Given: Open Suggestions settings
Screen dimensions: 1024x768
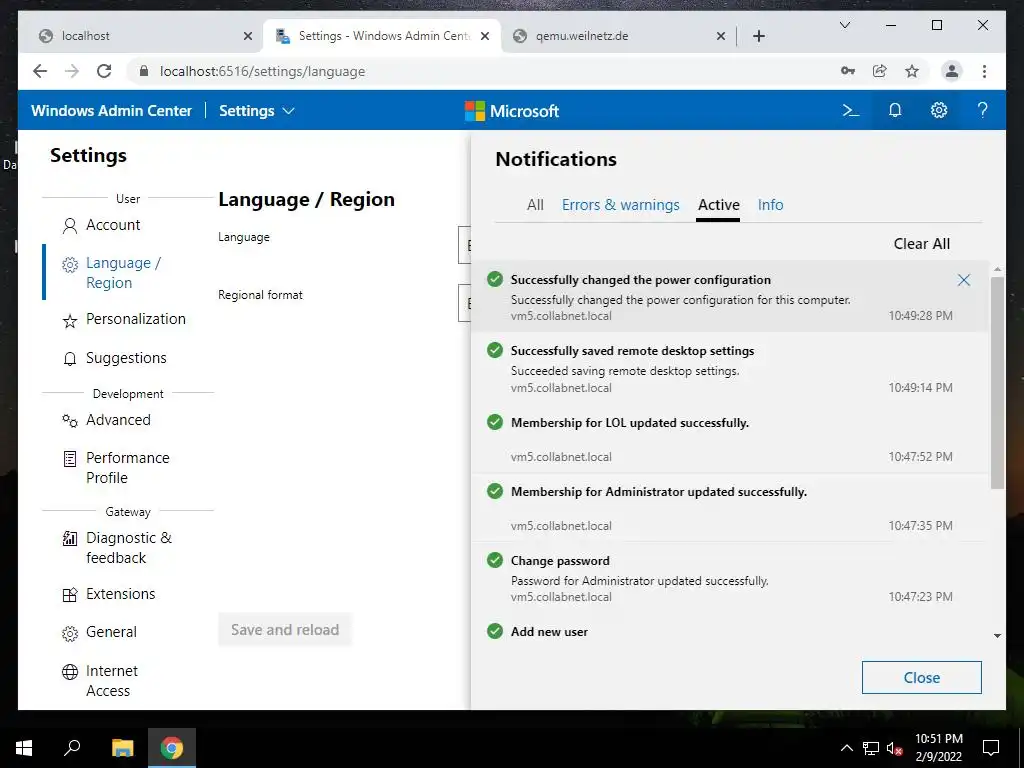Looking at the screenshot, I should point(126,358).
